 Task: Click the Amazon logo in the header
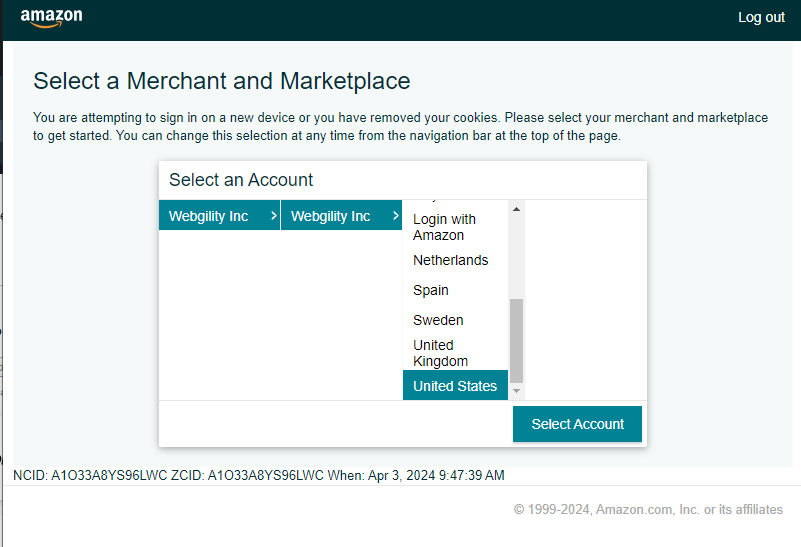click(x=51, y=17)
